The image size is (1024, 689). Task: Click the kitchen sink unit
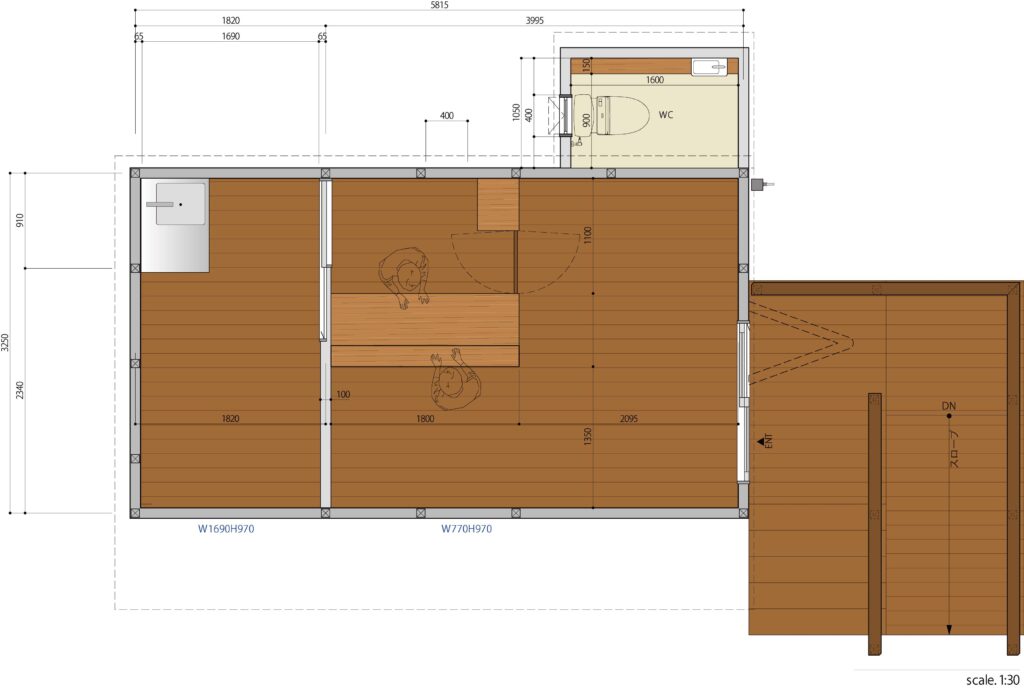pos(175,225)
